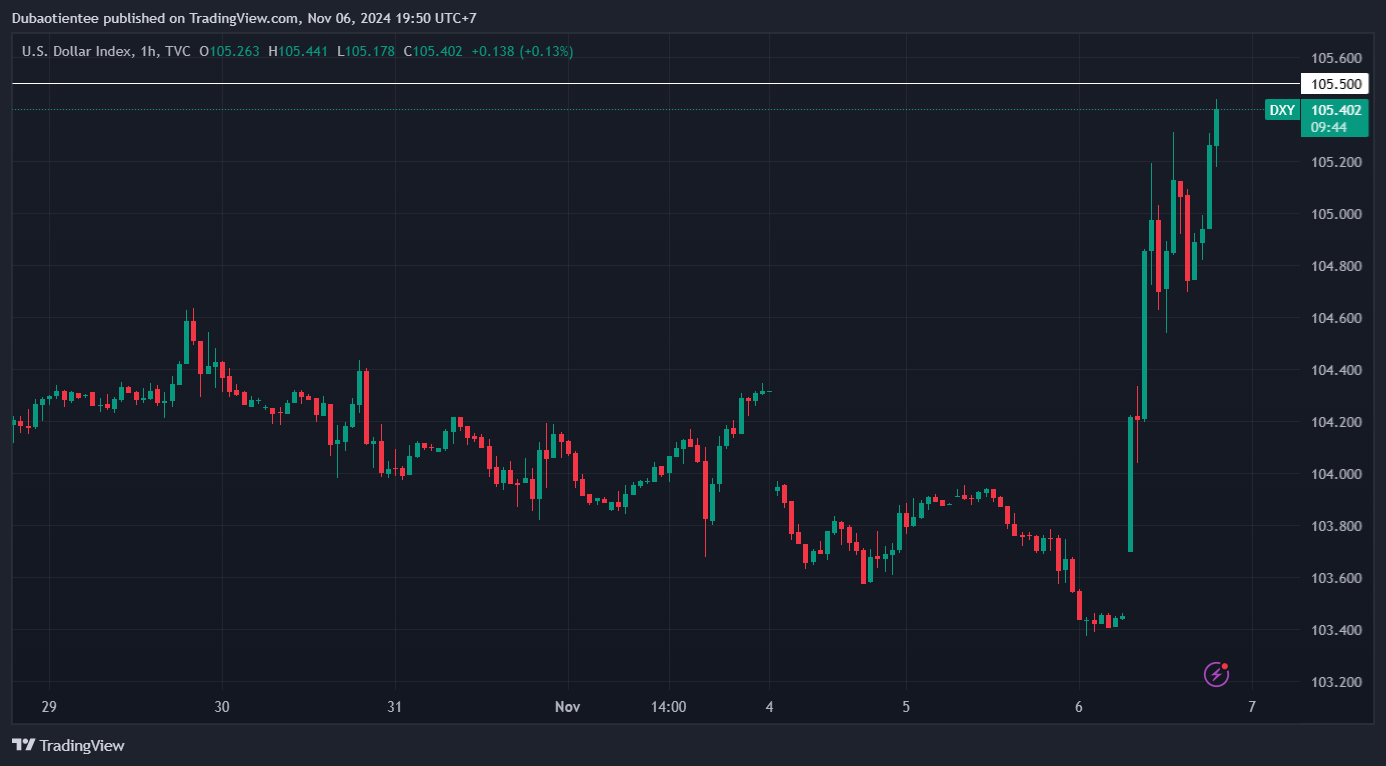Open the TradingView logo link

[x=68, y=745]
